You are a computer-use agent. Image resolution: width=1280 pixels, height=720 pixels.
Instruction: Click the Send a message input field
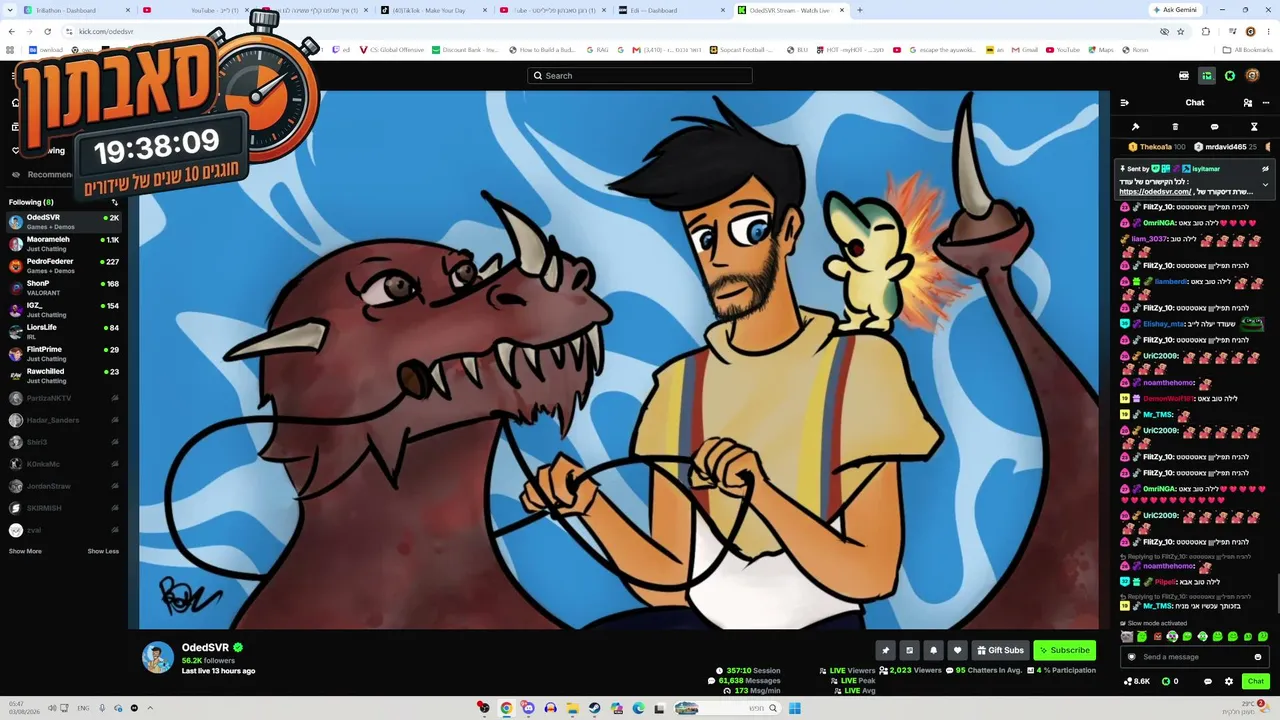click(1194, 657)
